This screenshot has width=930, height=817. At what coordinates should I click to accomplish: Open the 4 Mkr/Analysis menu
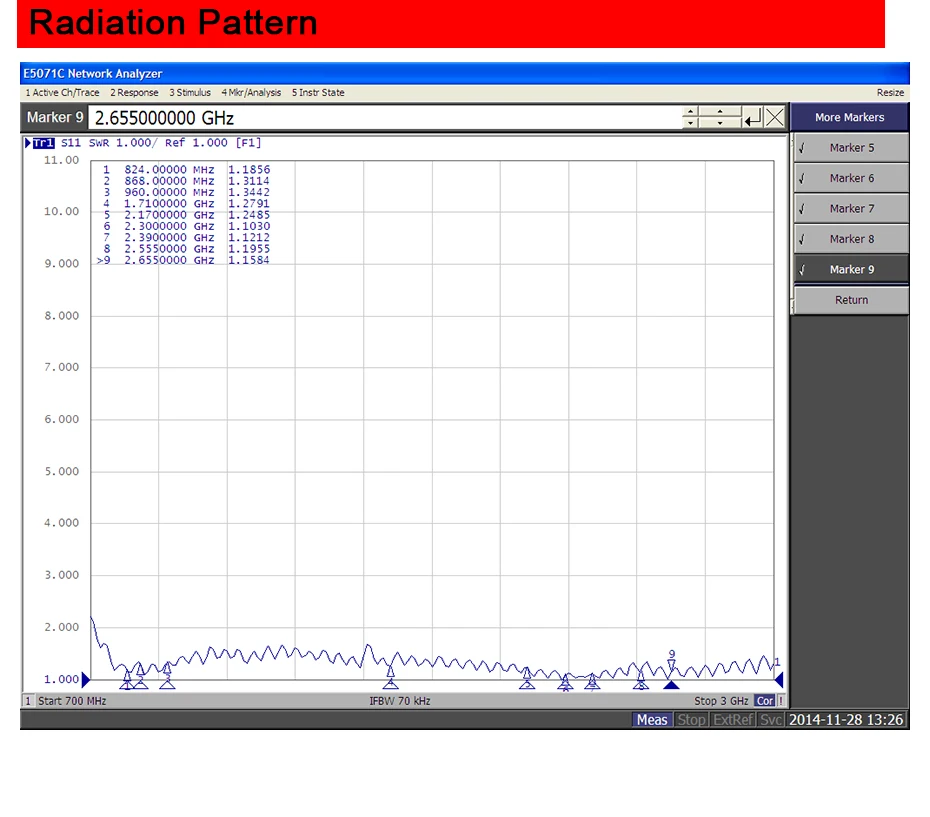point(251,93)
